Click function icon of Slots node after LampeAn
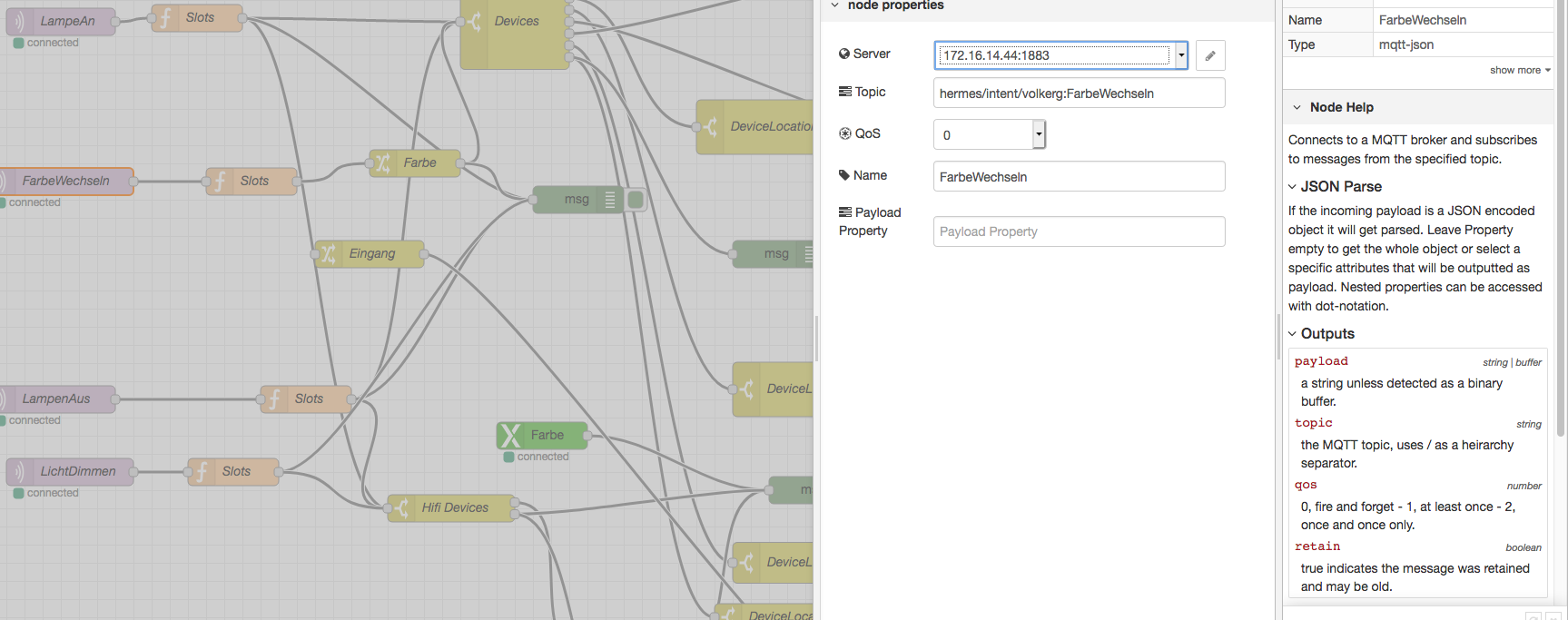Screen dimensions: 1568x620 click(165, 17)
